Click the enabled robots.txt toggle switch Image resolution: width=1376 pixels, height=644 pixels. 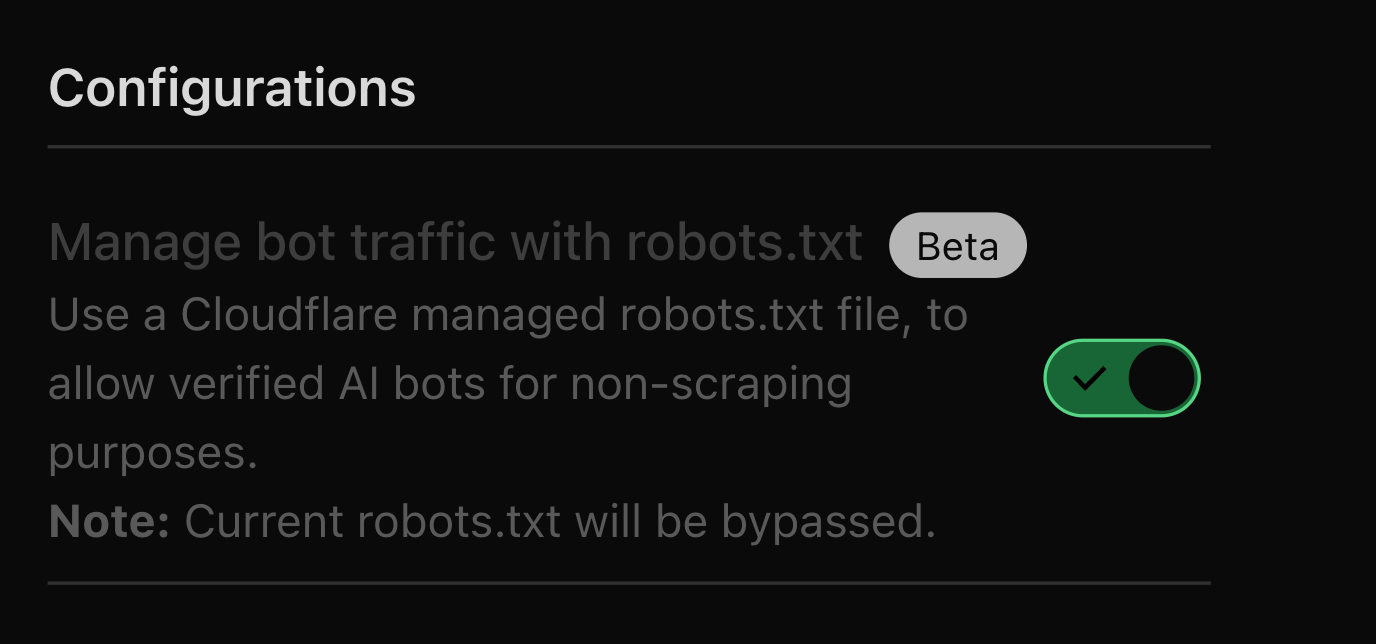[x=1121, y=378]
